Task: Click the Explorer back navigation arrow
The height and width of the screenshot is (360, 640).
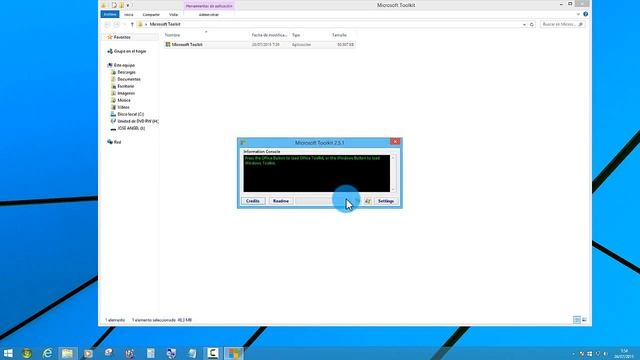Action: [x=107, y=24]
